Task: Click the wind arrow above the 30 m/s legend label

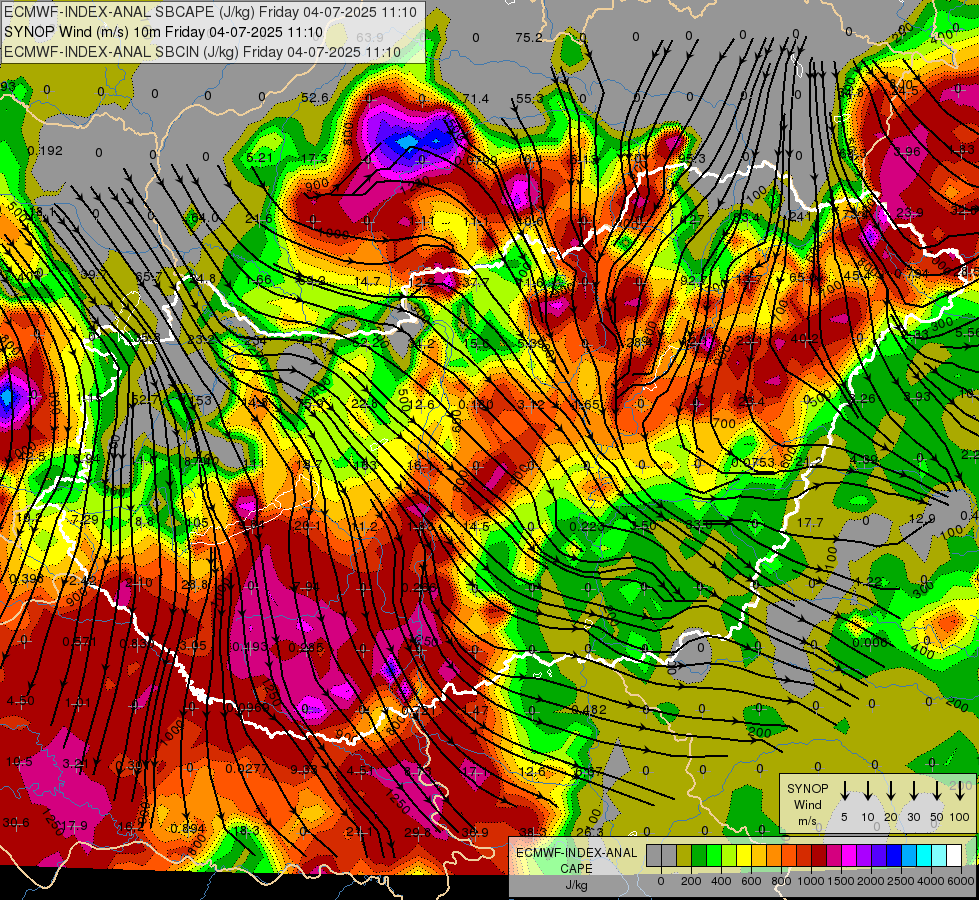Action: (x=913, y=790)
